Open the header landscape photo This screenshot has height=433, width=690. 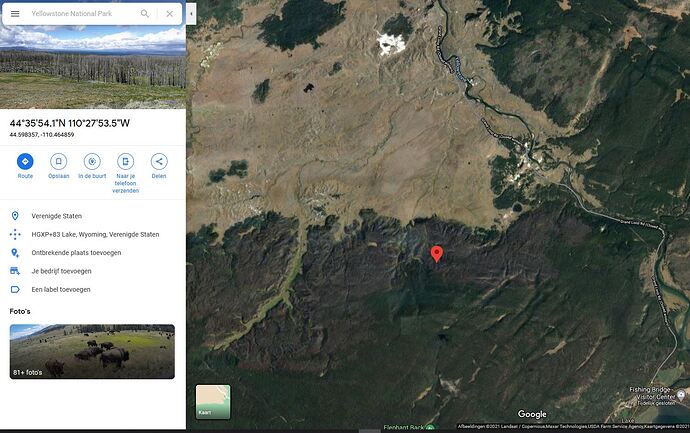click(x=93, y=66)
